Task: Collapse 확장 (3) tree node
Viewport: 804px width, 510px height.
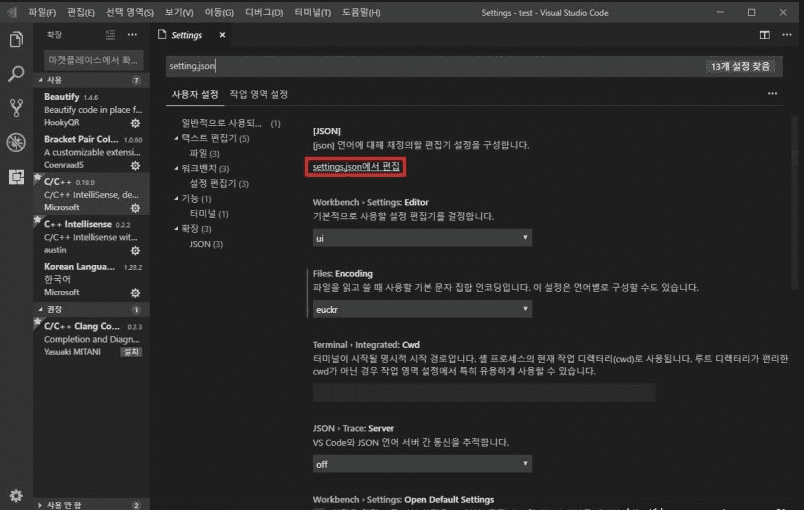Action: (176, 229)
